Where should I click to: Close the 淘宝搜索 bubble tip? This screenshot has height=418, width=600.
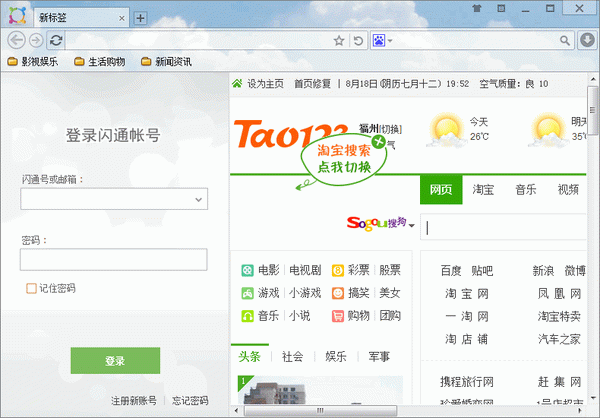(x=379, y=142)
